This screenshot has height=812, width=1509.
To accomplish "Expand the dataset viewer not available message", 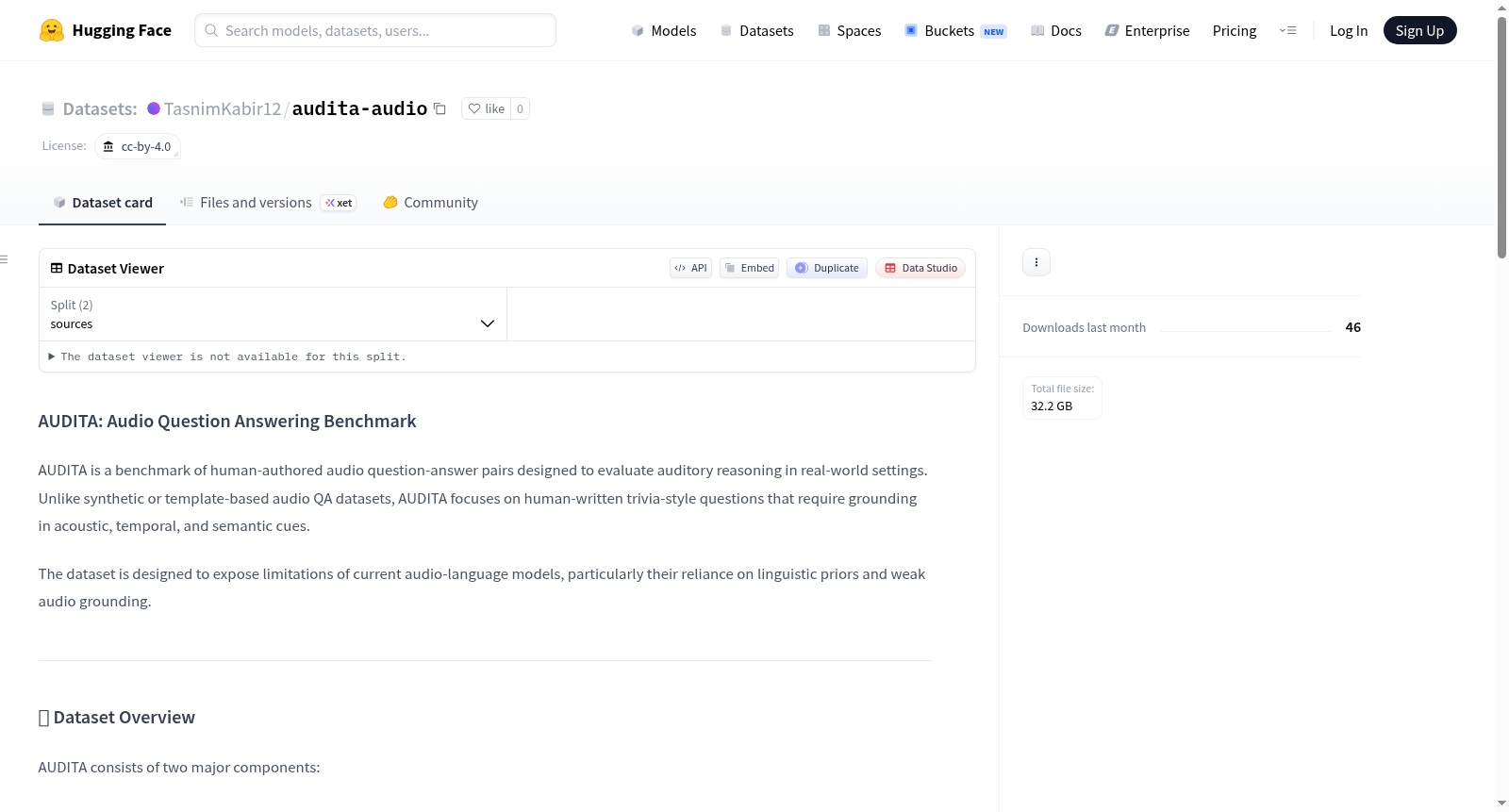I will [227, 356].
